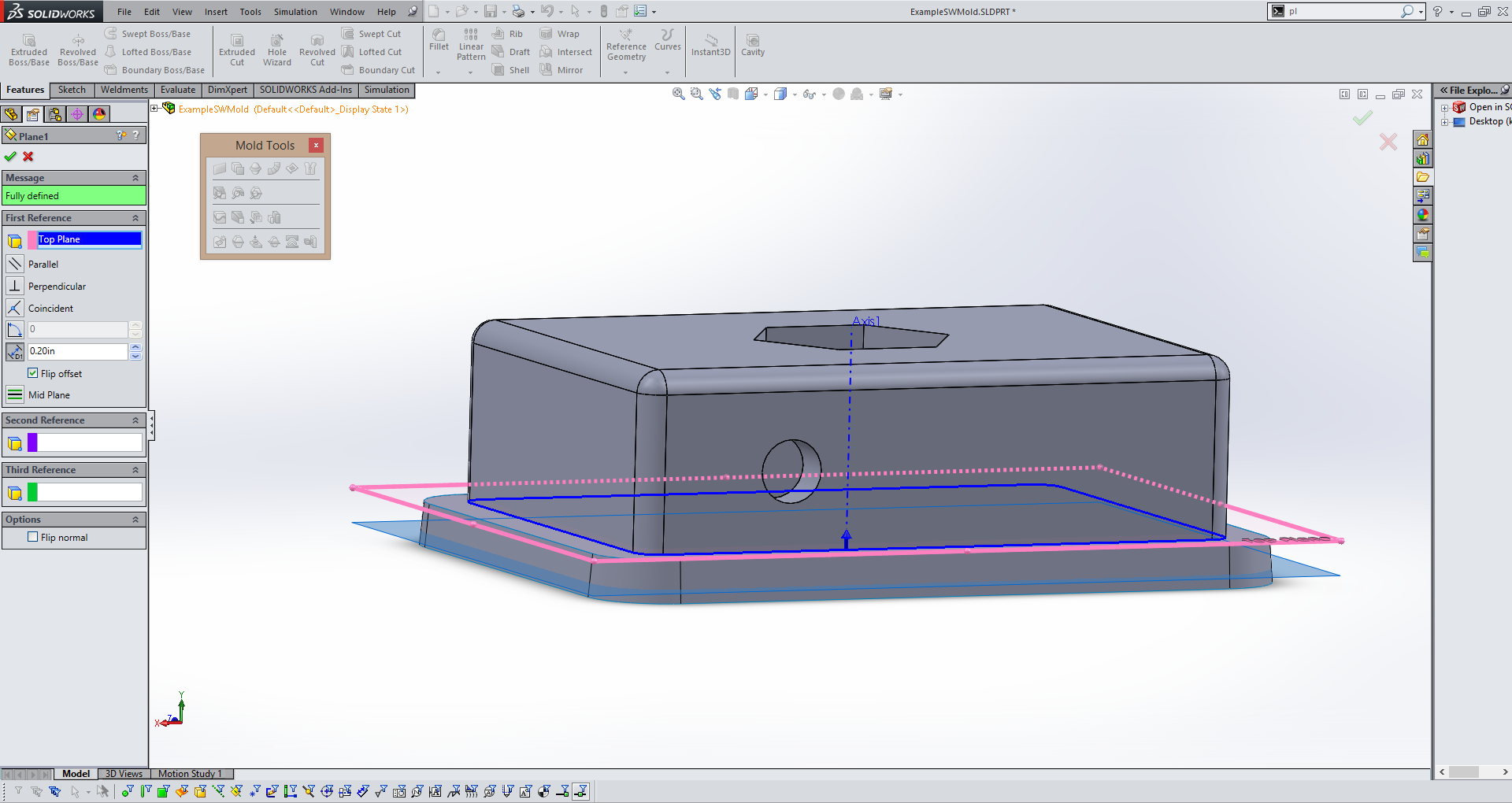Screen dimensions: 1512x803
Task: Collapse the Message section
Action: click(x=135, y=178)
